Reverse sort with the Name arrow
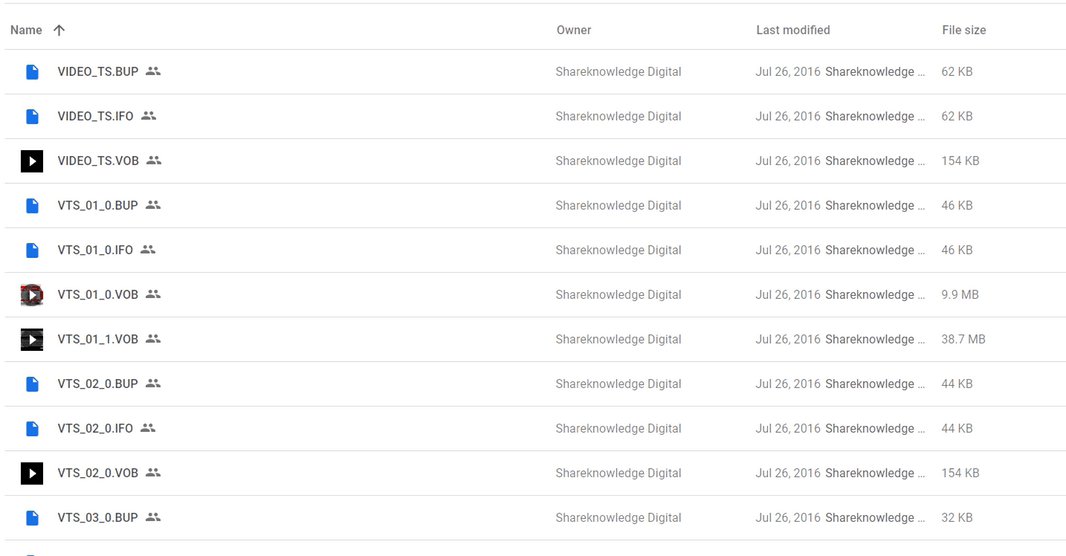The height and width of the screenshot is (556, 1066). [59, 30]
